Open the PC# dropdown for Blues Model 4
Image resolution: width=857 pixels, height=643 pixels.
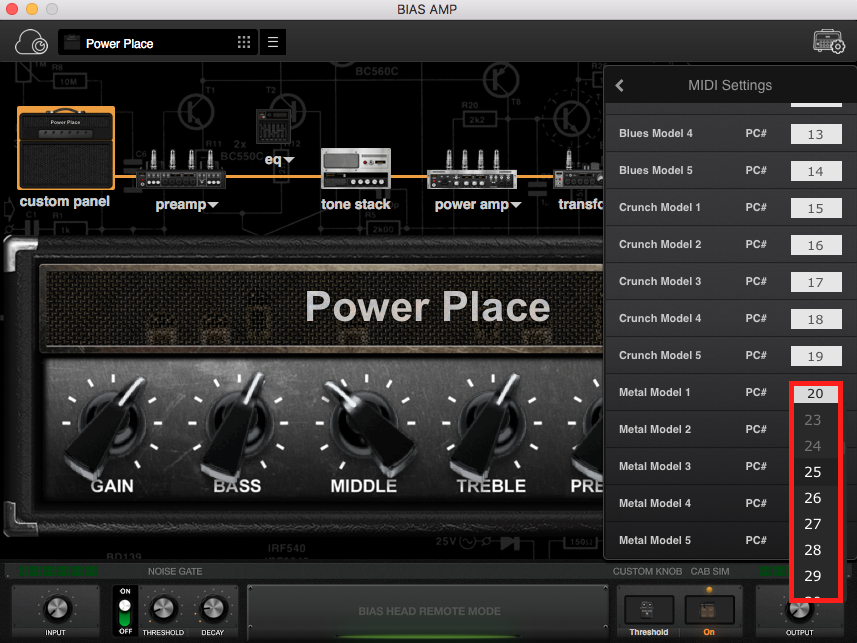click(x=816, y=134)
